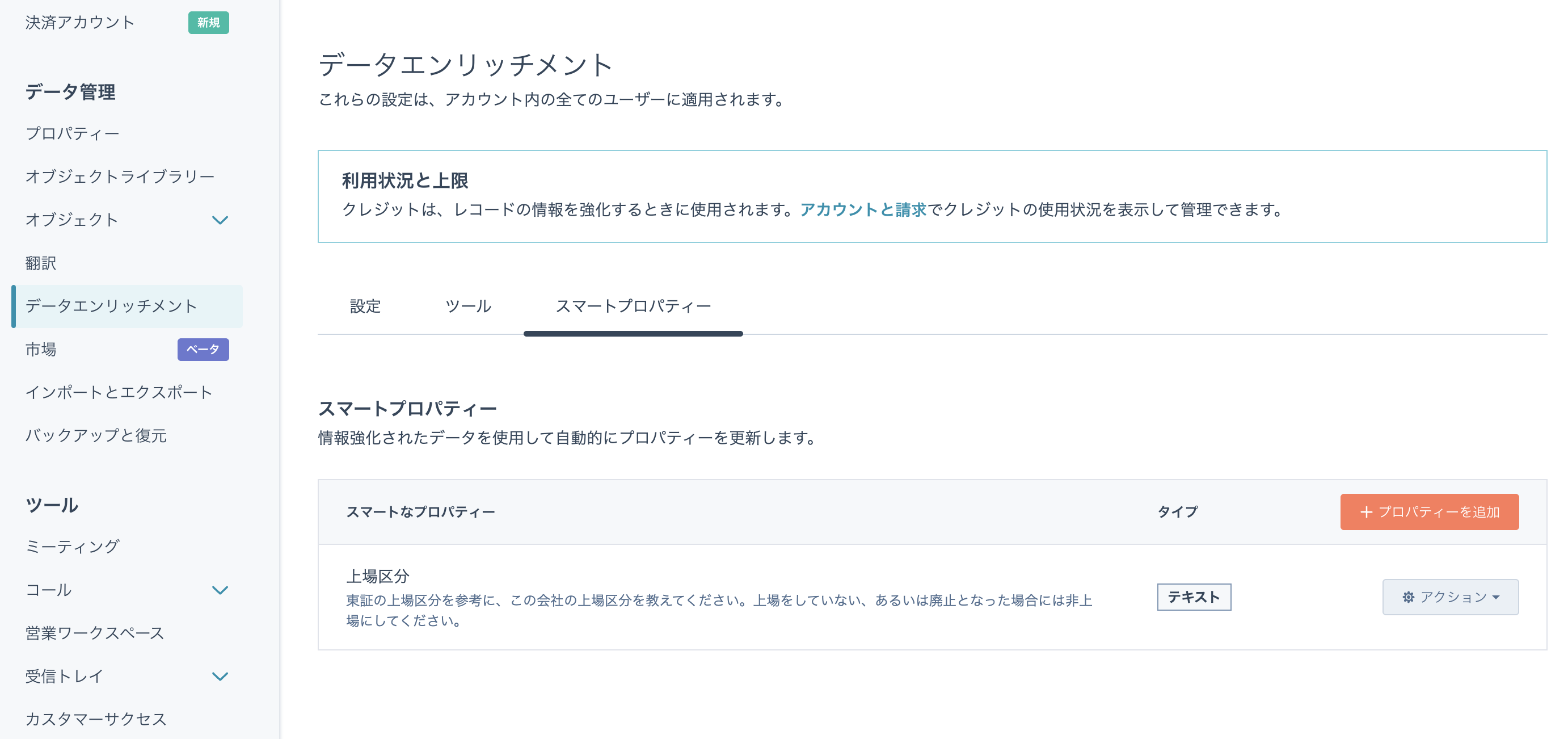
Task: Go to バックアップと復元
Action: [95, 435]
